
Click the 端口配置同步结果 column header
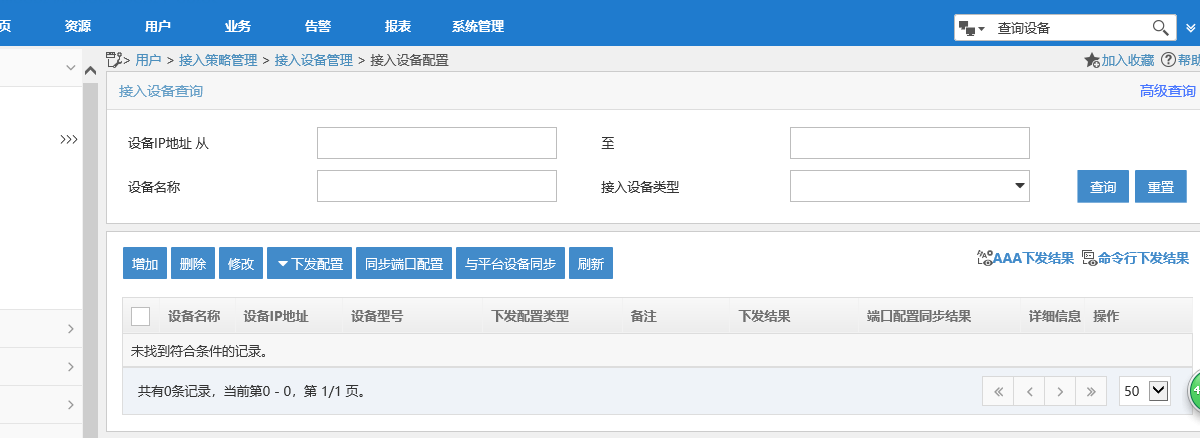(x=919, y=316)
